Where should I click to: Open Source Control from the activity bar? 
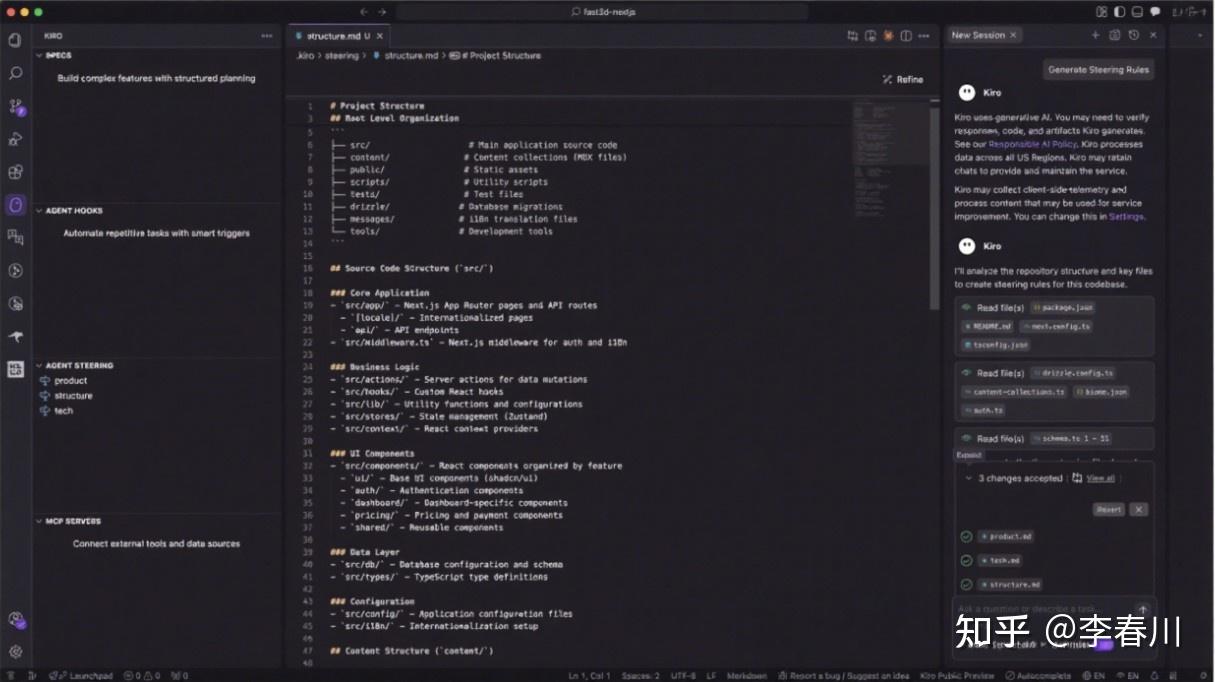pos(14,103)
